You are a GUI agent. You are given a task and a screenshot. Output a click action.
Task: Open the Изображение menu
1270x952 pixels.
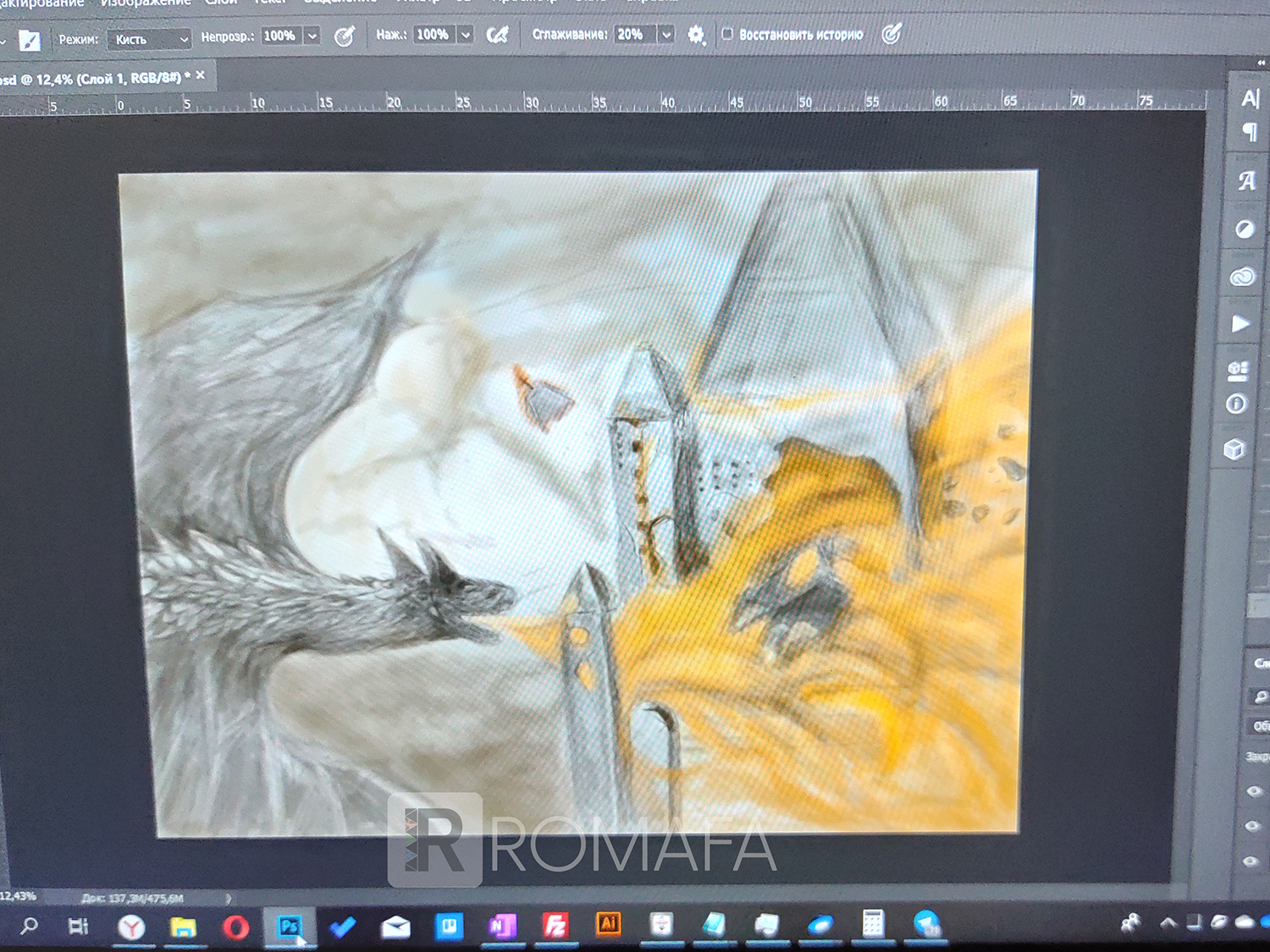point(146,3)
